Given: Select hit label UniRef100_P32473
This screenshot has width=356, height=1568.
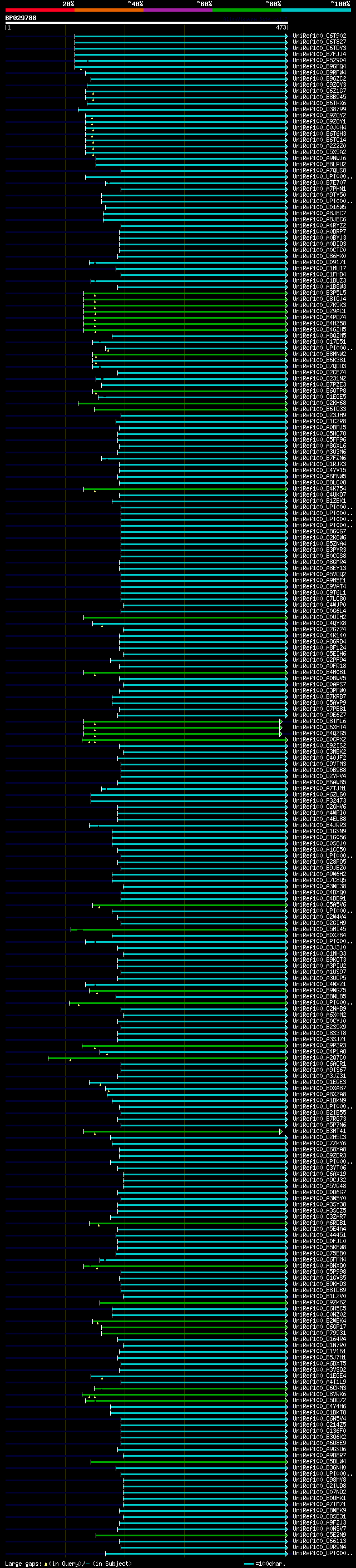Looking at the screenshot, I should 319,801.
